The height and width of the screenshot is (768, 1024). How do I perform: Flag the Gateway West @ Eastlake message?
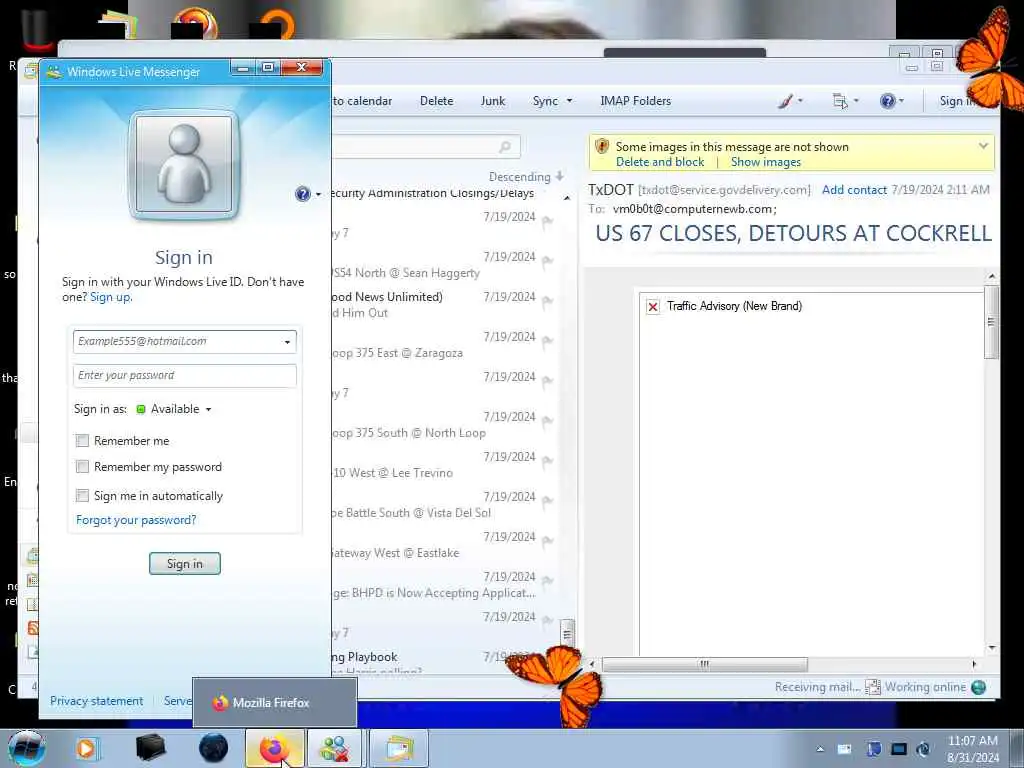[547, 541]
